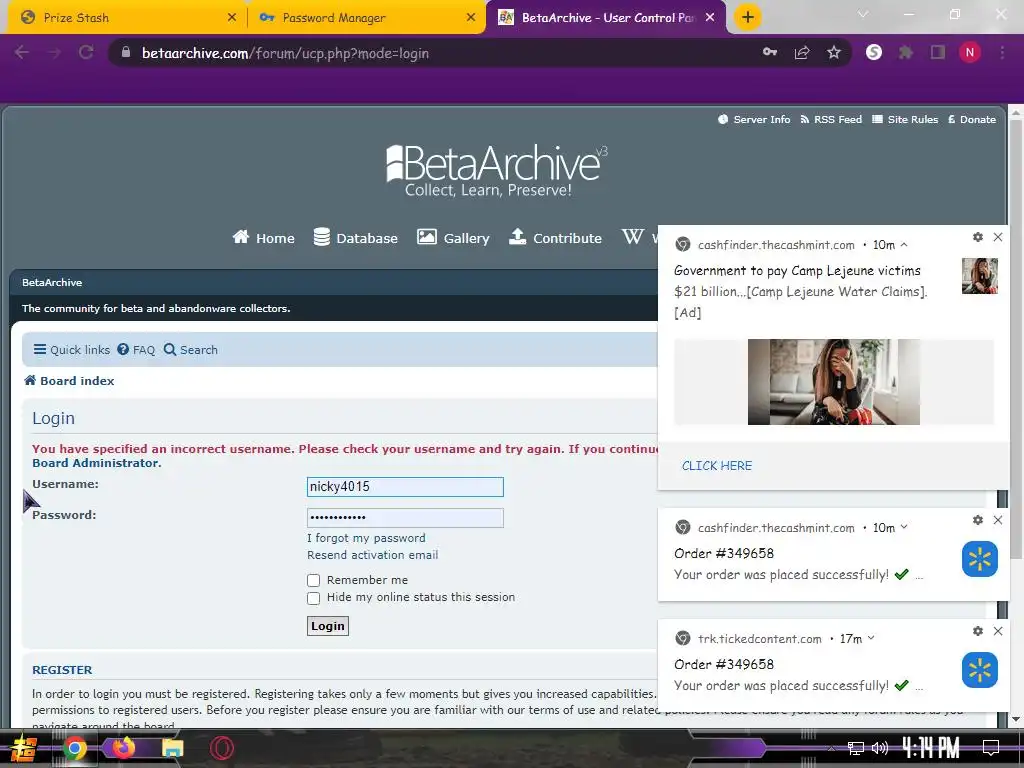Image resolution: width=1024 pixels, height=768 pixels.
Task: Expand the cashfinder Order #349658 notification
Action: (x=904, y=527)
